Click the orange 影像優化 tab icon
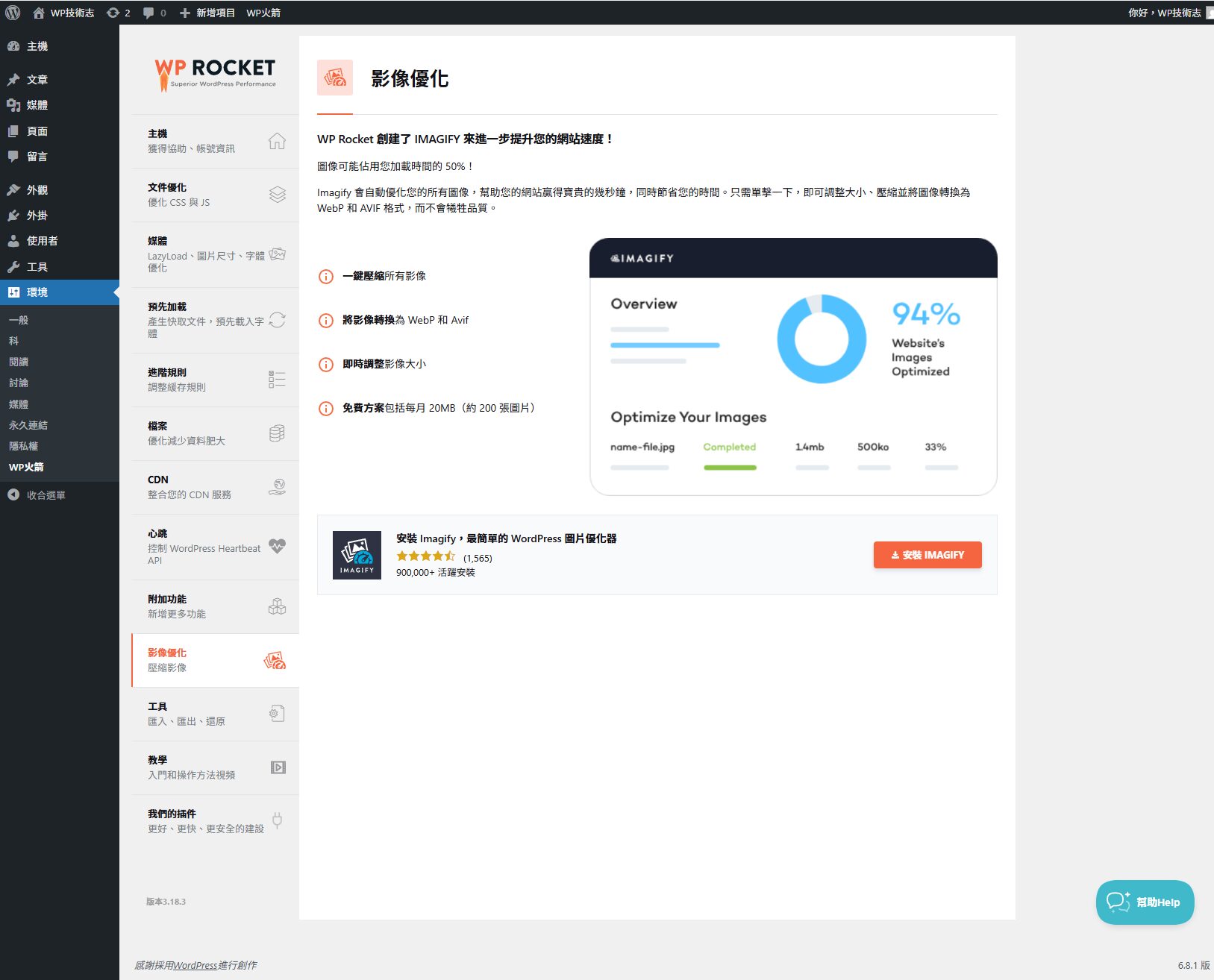This screenshot has height=980, width=1214. (275, 660)
